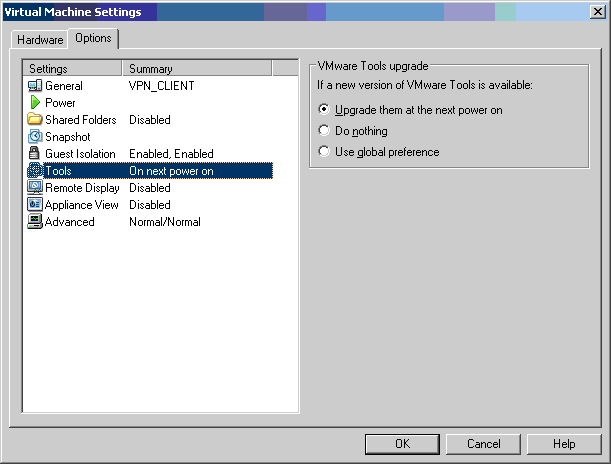Sort list by Settings column header
Image resolution: width=611 pixels, height=464 pixels.
click(x=73, y=69)
